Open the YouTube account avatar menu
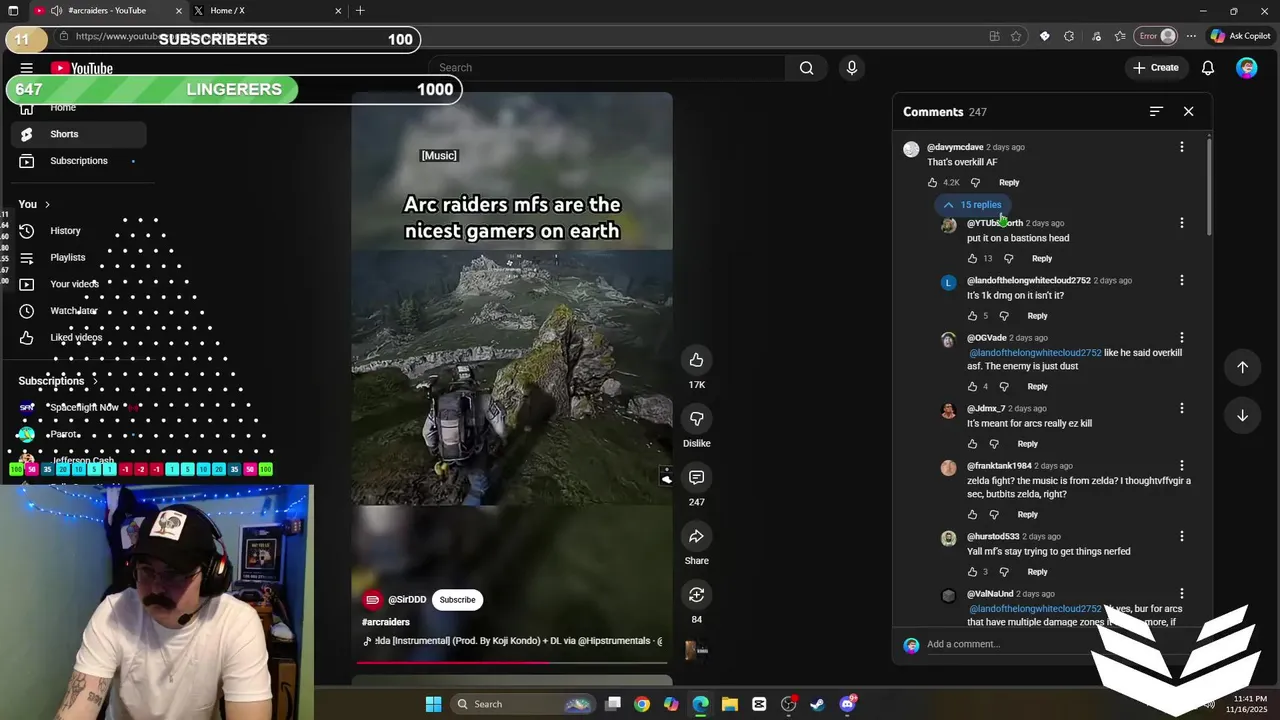This screenshot has height=720, width=1280. tap(1246, 68)
